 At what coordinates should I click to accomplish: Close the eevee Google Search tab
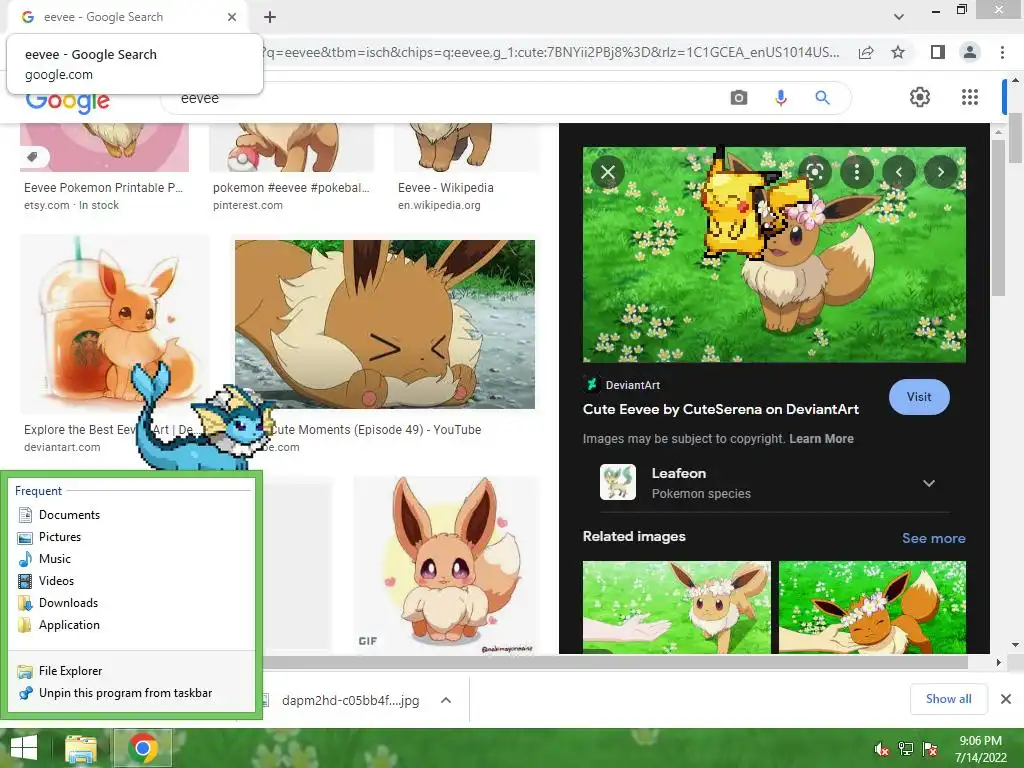click(232, 17)
